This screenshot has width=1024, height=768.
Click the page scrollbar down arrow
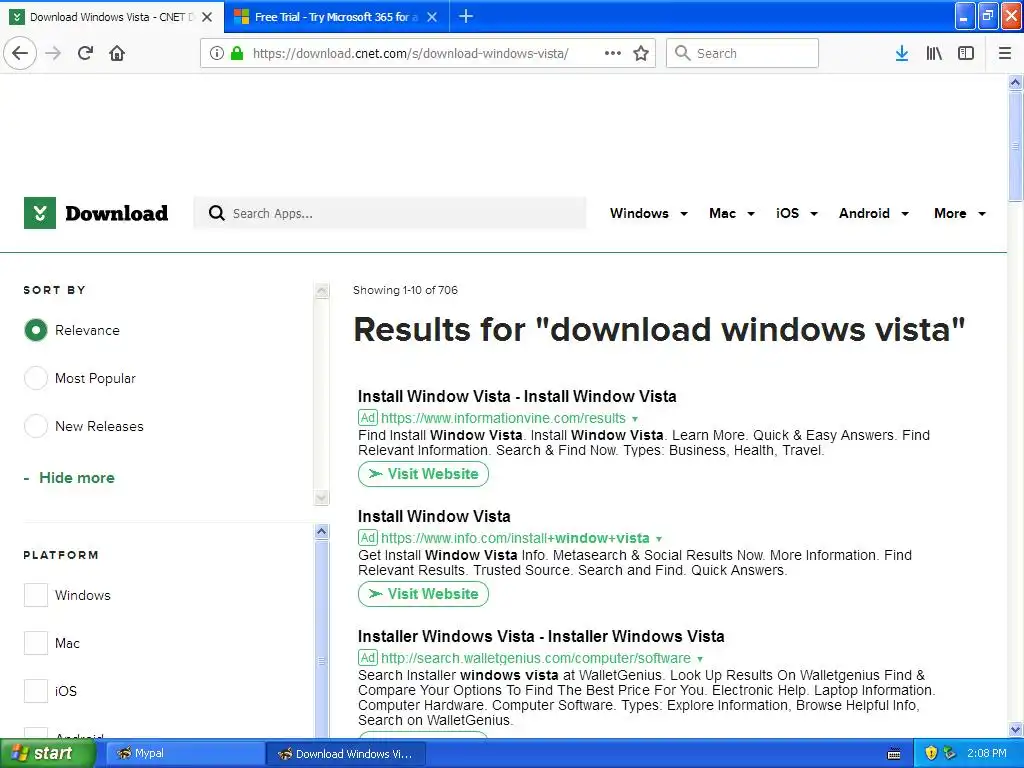pos(1016,729)
